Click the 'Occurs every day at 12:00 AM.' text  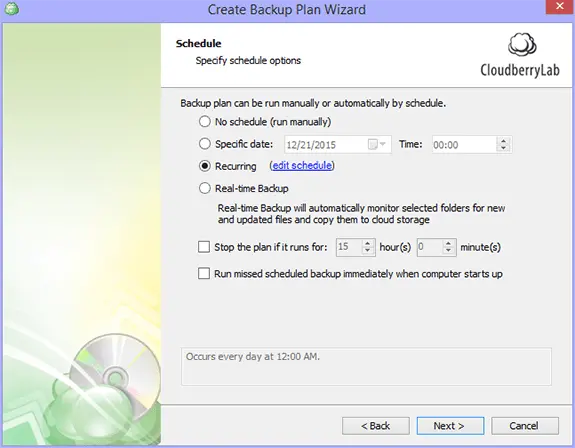(x=253, y=356)
